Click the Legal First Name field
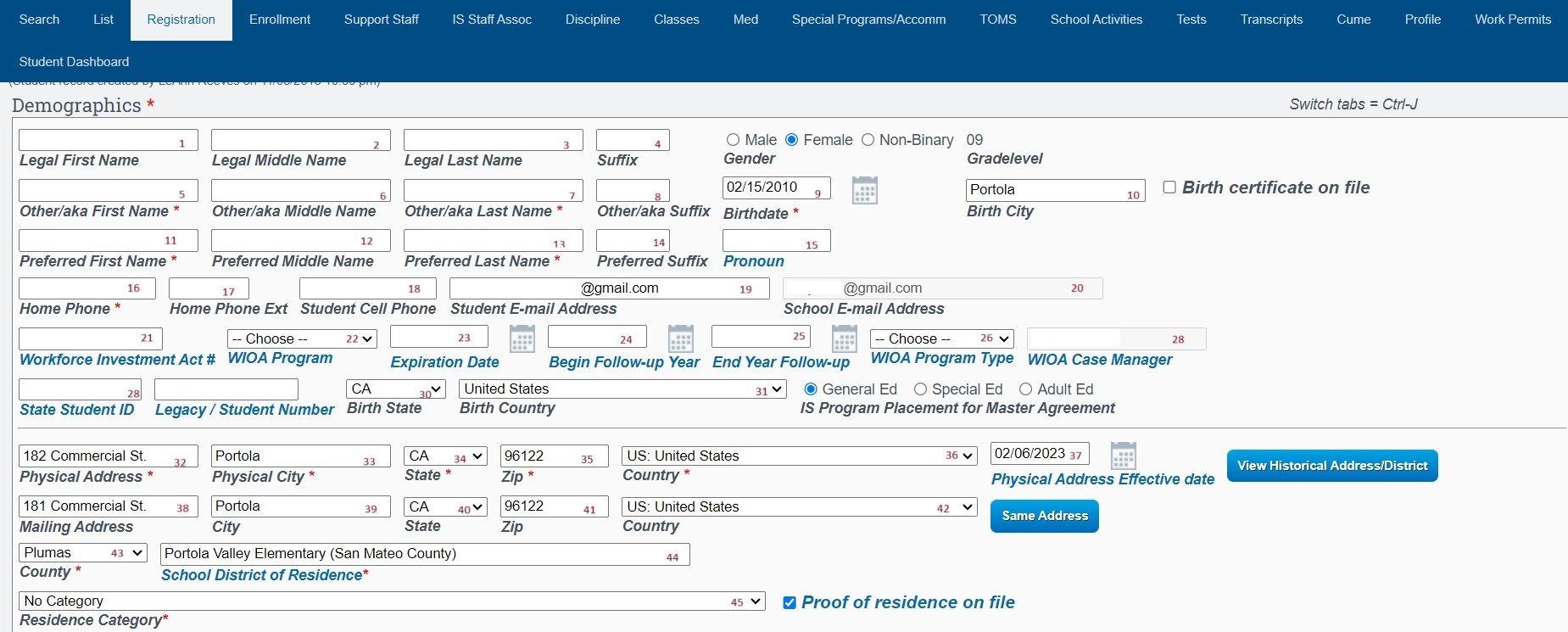 pyautogui.click(x=108, y=141)
